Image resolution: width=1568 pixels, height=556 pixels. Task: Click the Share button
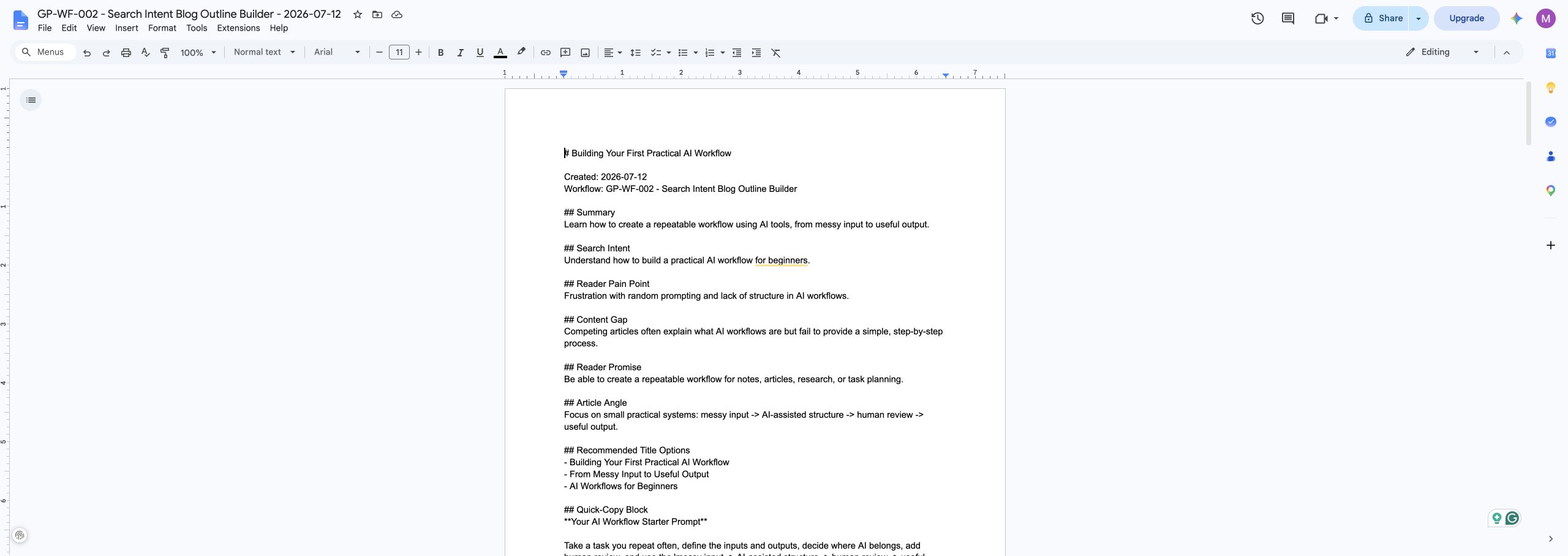click(x=1382, y=18)
